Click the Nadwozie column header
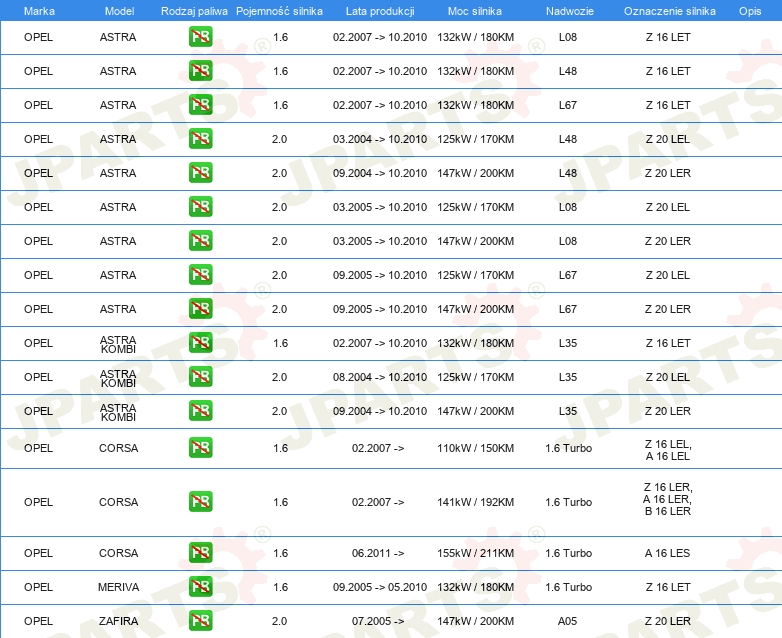This screenshot has width=782, height=638. pos(570,11)
